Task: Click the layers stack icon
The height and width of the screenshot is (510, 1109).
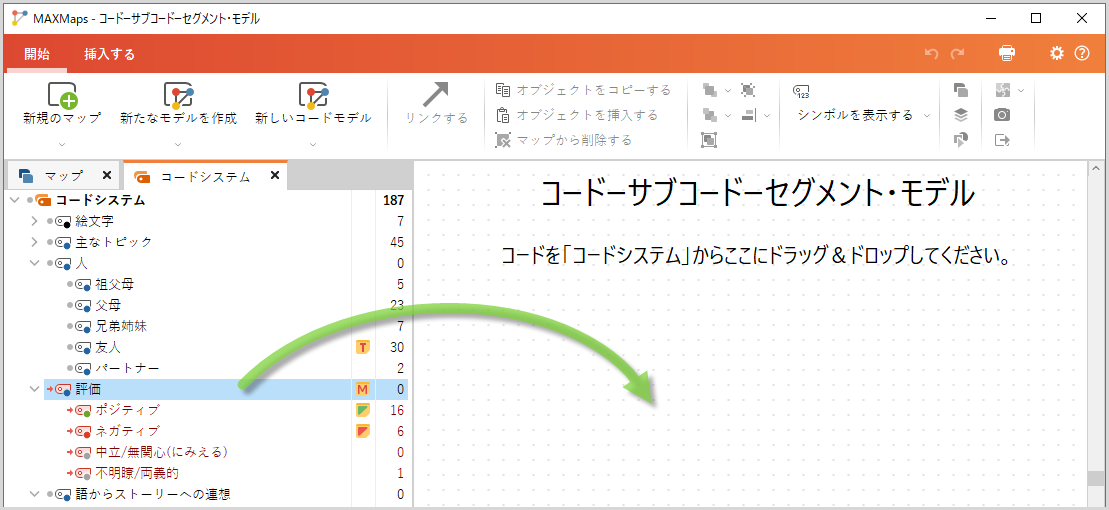Action: click(x=960, y=115)
